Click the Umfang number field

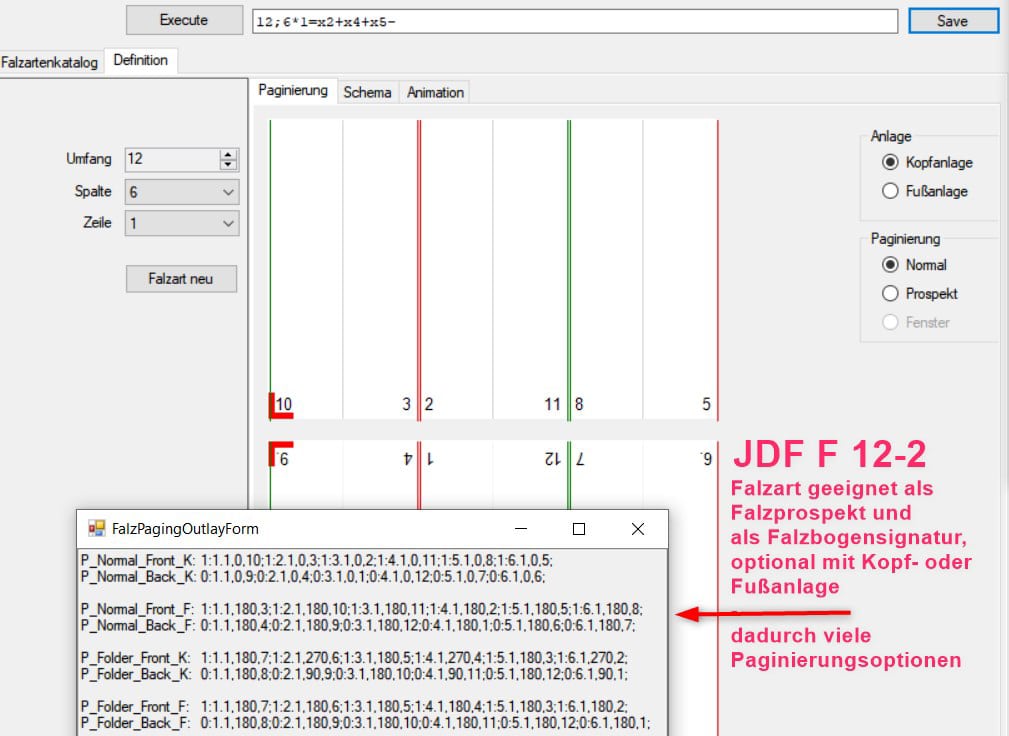pos(171,159)
